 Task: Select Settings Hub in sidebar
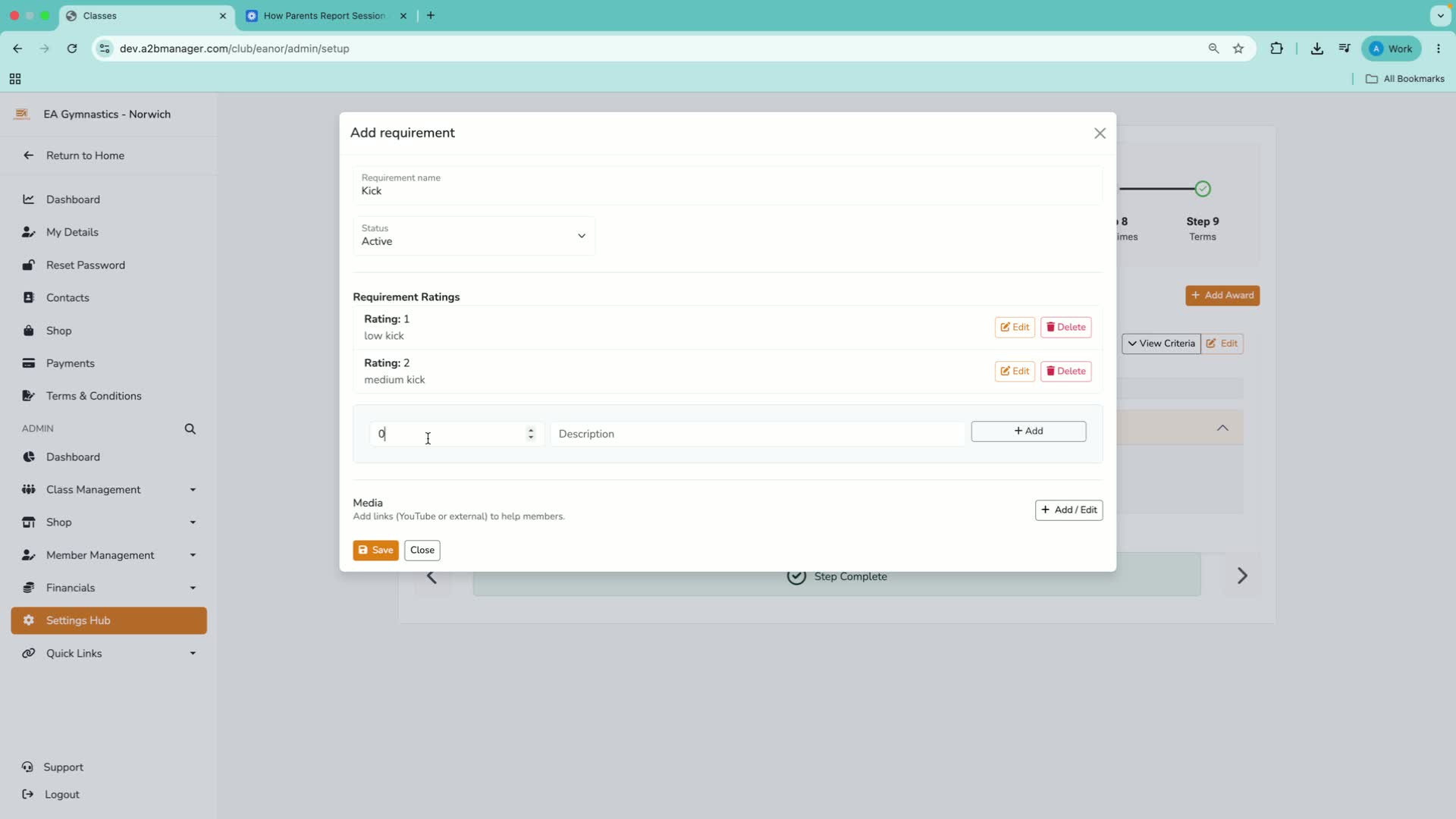click(109, 620)
